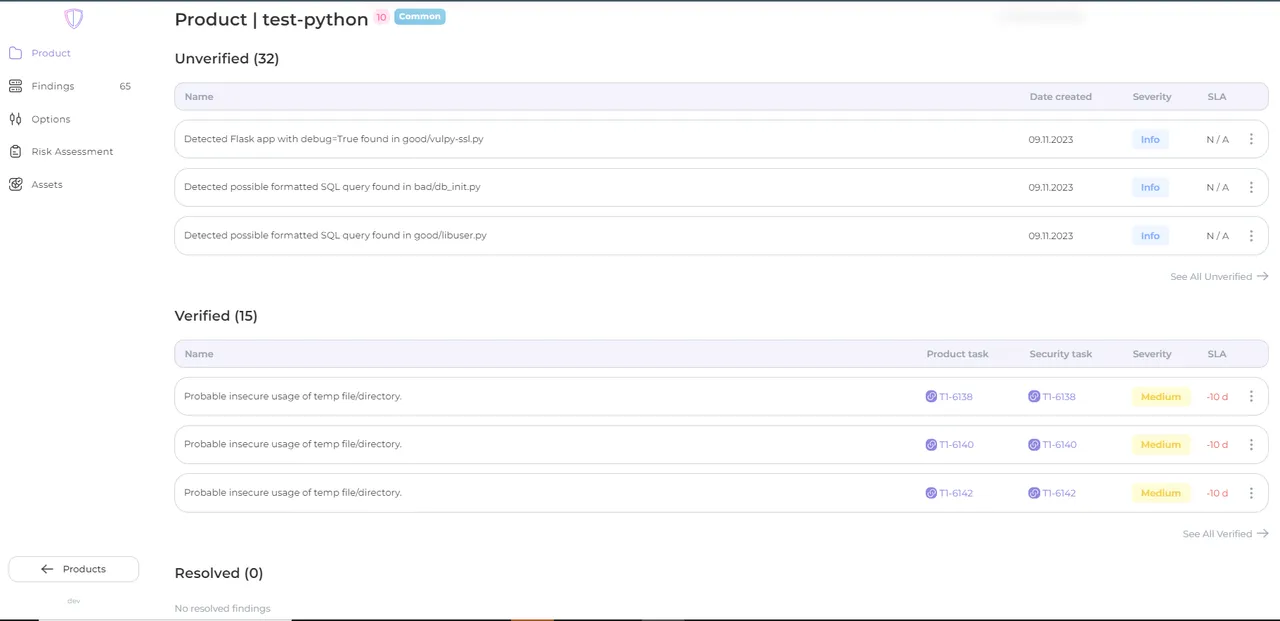The image size is (1280, 621).
Task: Click the Findings list icon in sidebar
Action: click(14, 85)
